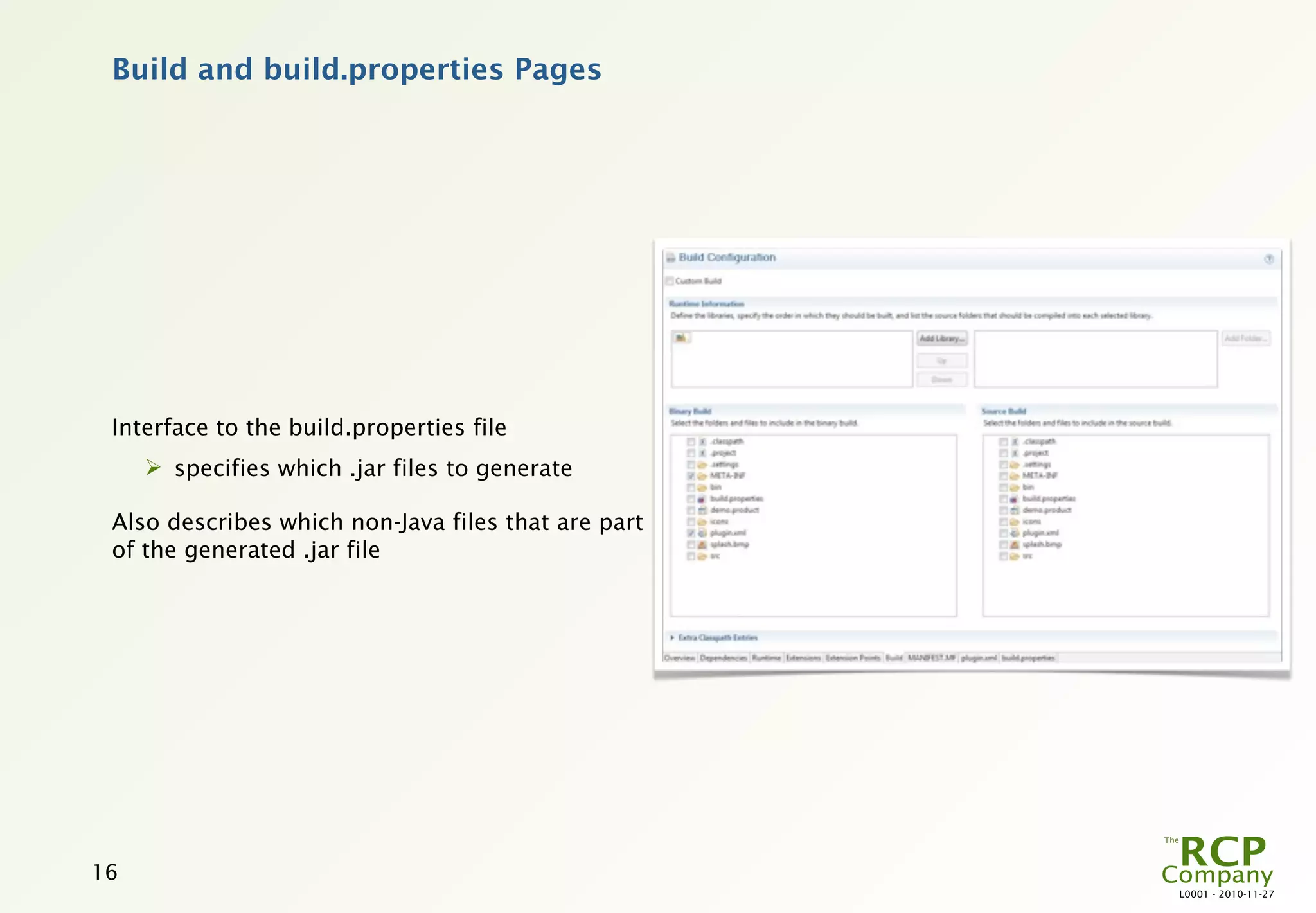Screen dimensions: 1316x913
Task: Click the splash.bmp image icon in Source Build
Action: pyautogui.click(x=1015, y=545)
